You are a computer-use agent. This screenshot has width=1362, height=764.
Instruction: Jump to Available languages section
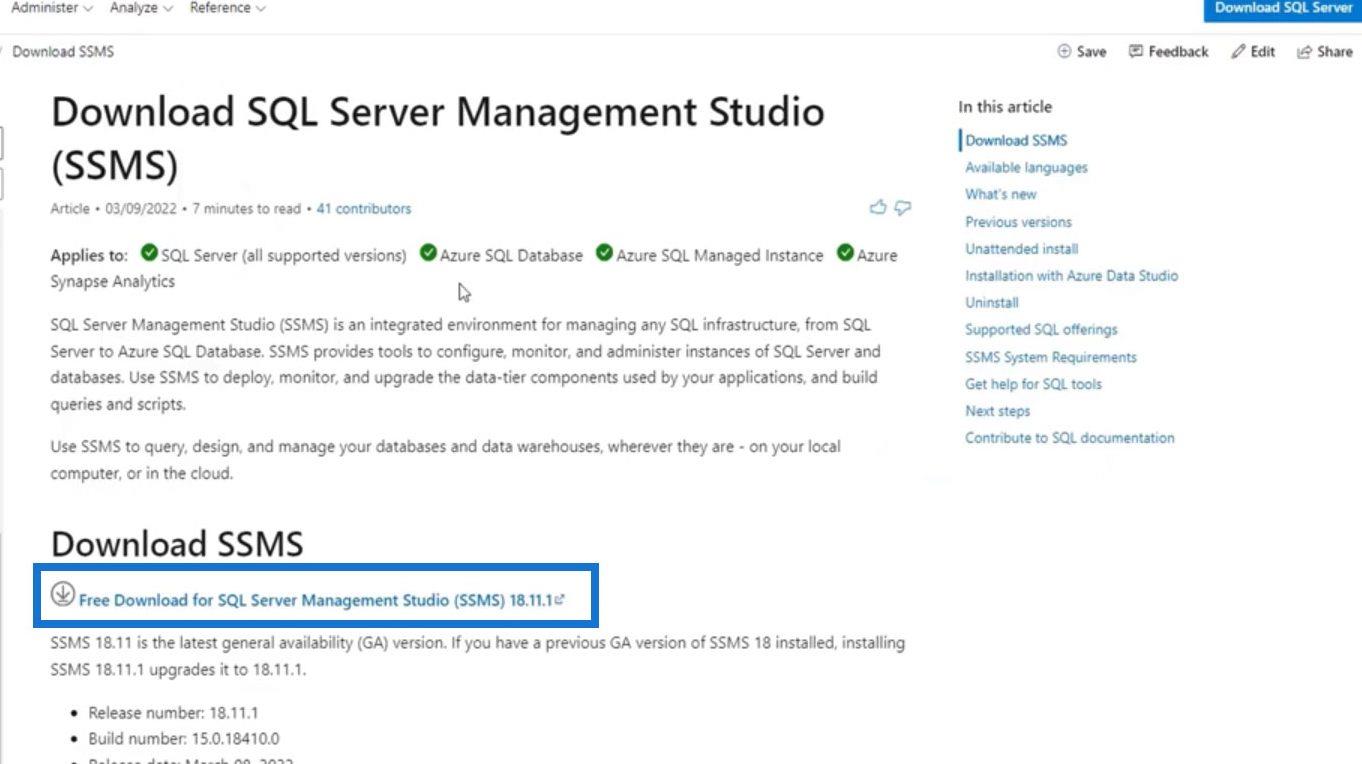coord(1026,167)
